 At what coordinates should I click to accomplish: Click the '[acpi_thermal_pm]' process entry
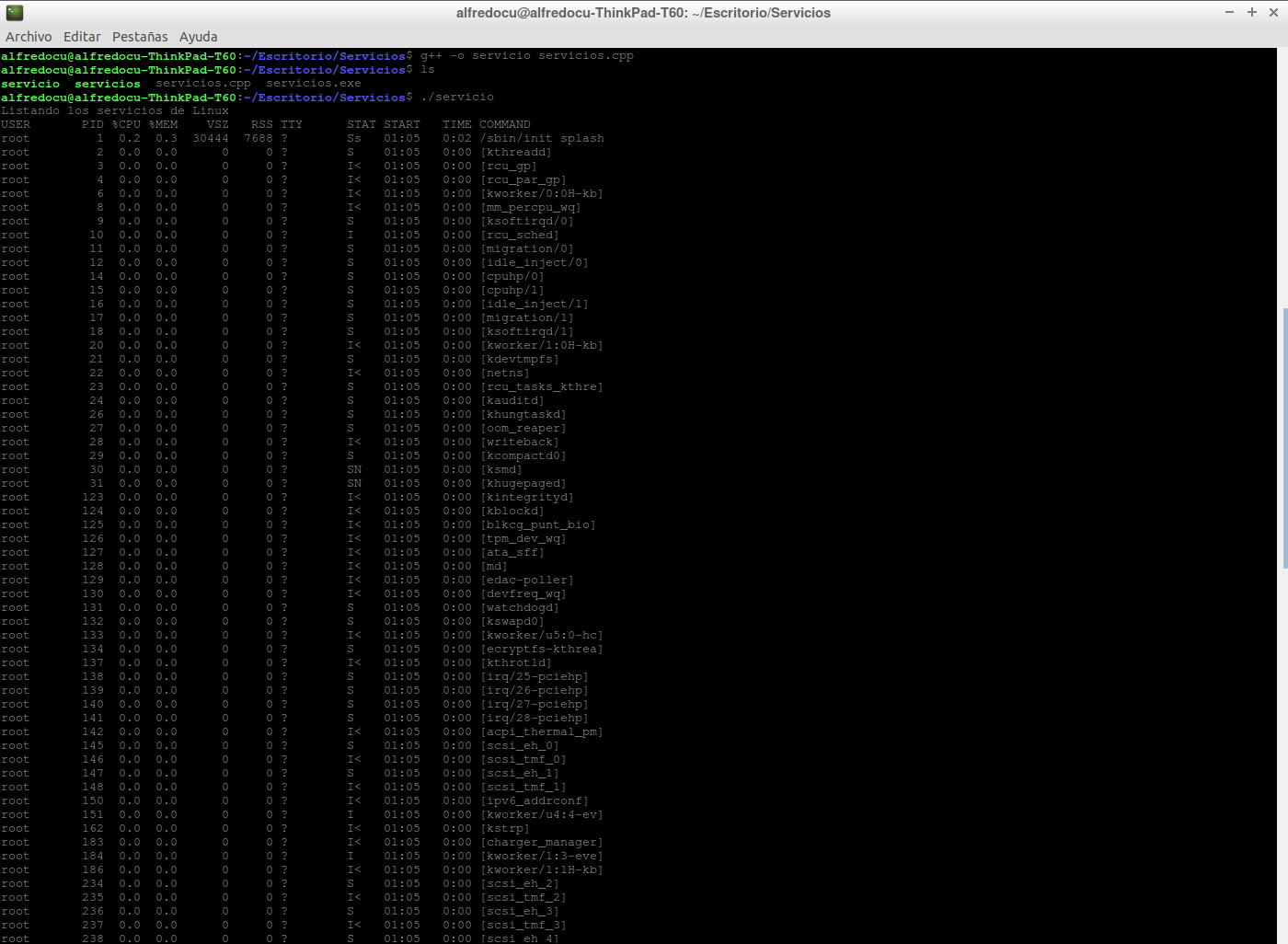[542, 732]
